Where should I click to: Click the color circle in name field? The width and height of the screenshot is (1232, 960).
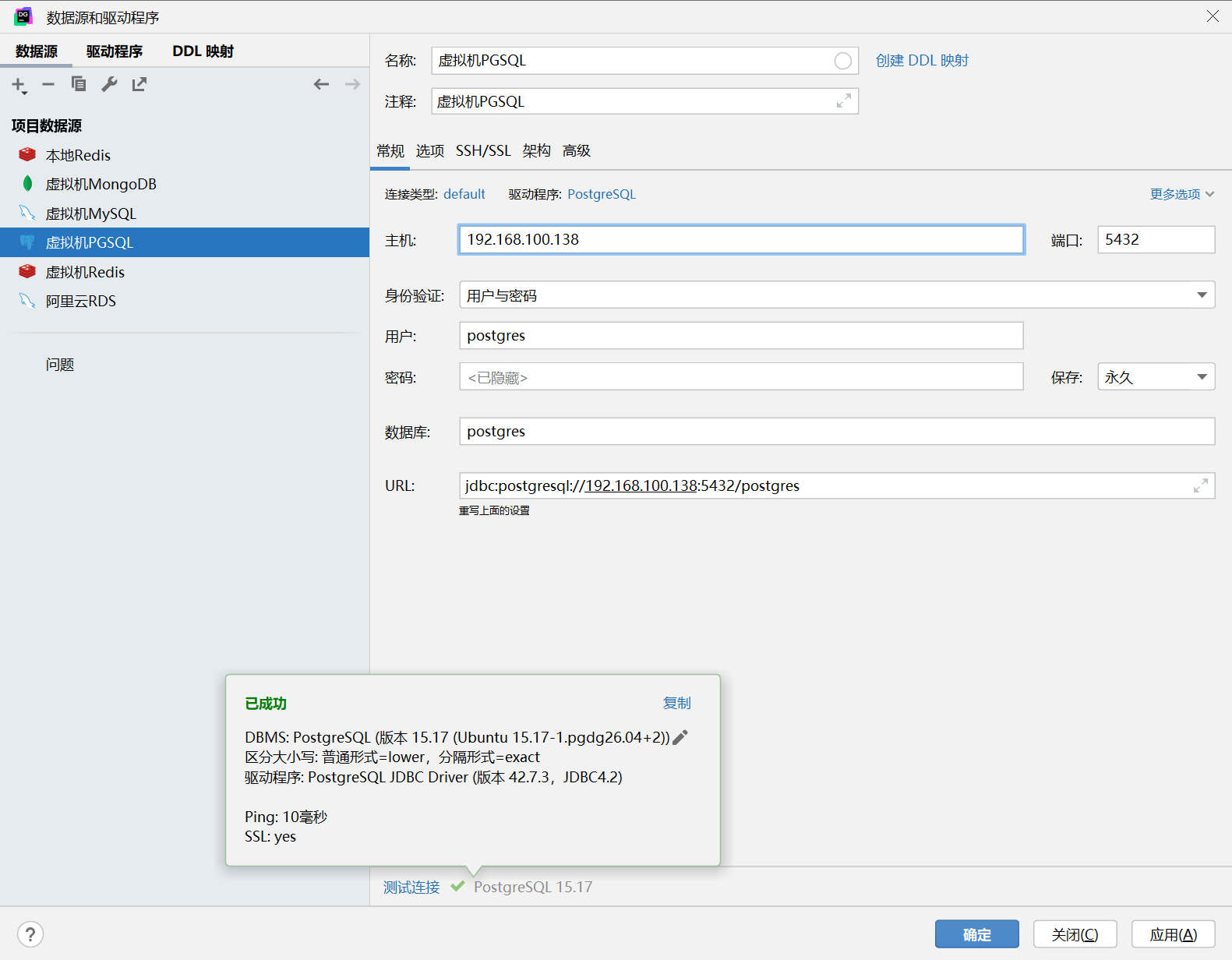842,61
